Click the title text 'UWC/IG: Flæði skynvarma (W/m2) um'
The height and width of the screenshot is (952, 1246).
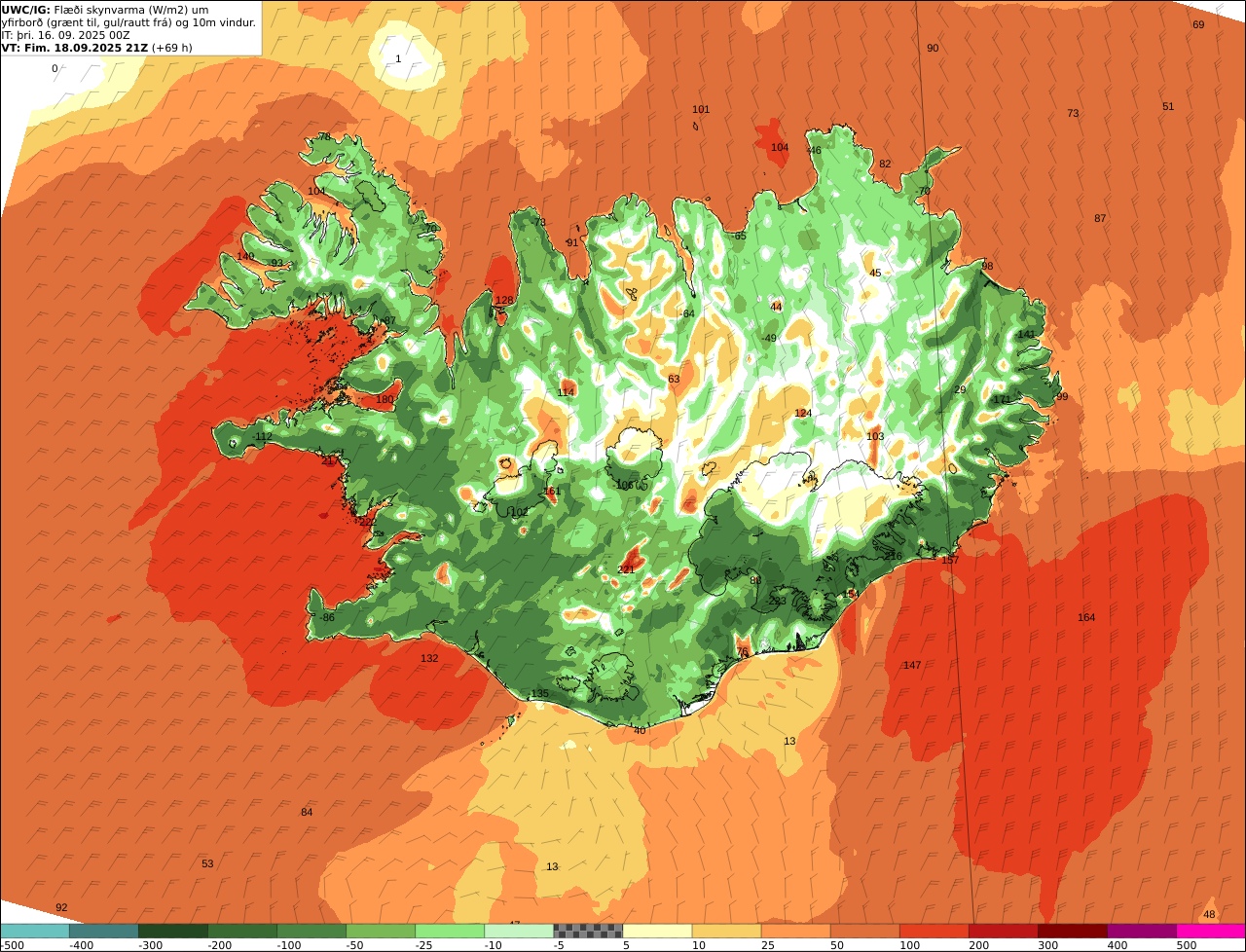tap(105, 10)
